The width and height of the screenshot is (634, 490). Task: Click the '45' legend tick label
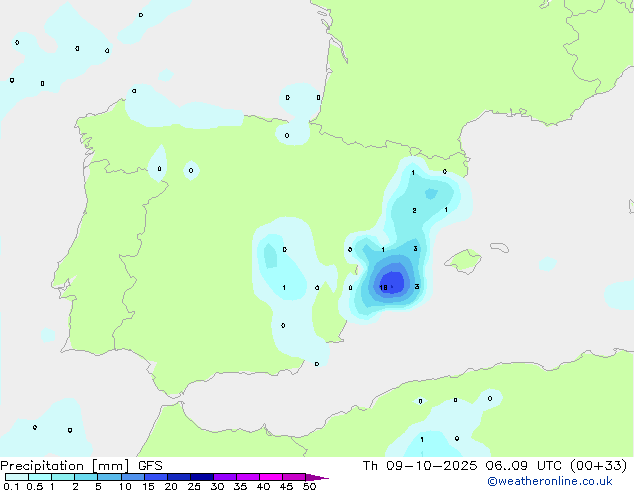pyautogui.click(x=286, y=486)
